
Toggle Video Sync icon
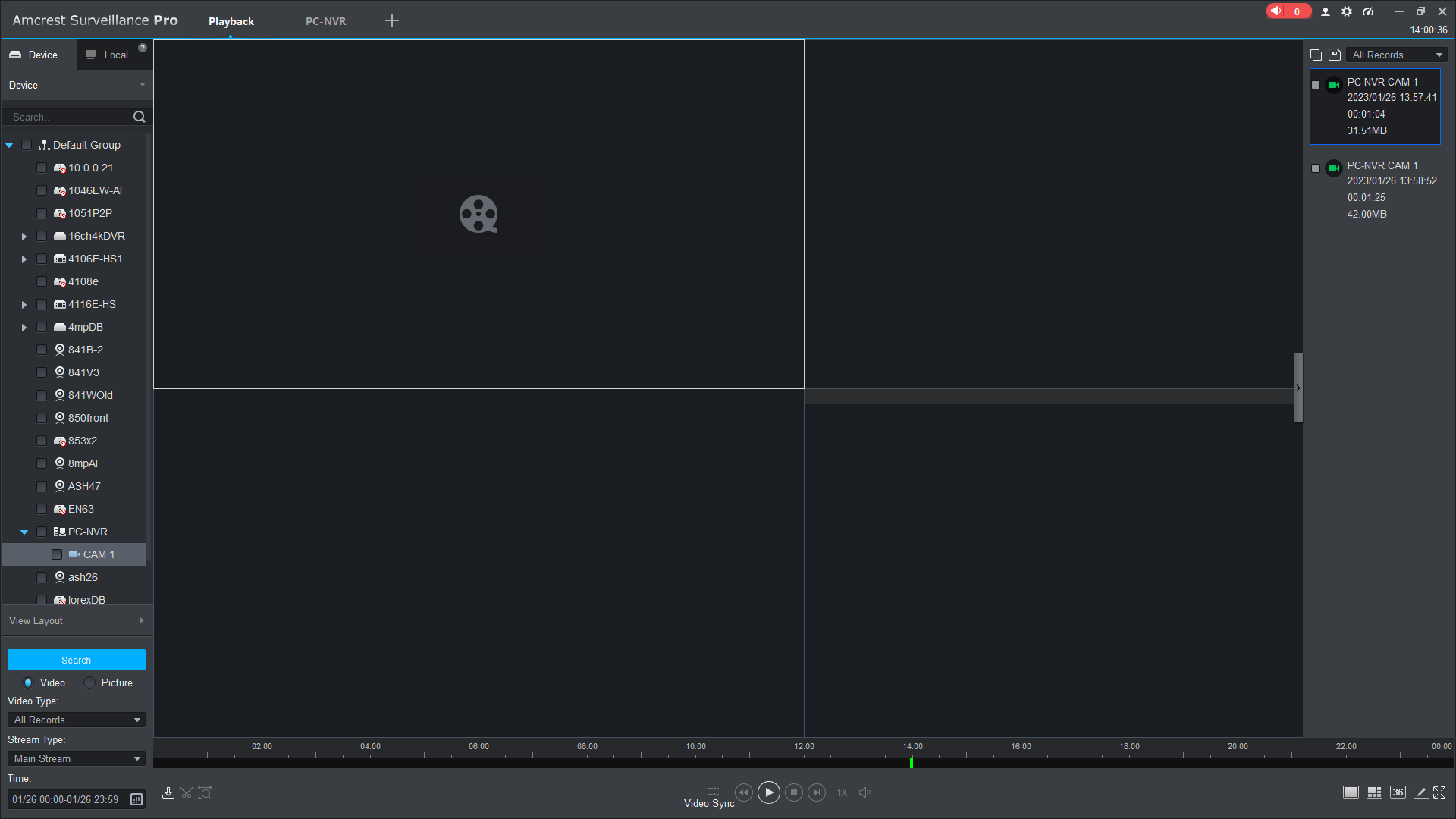click(713, 791)
